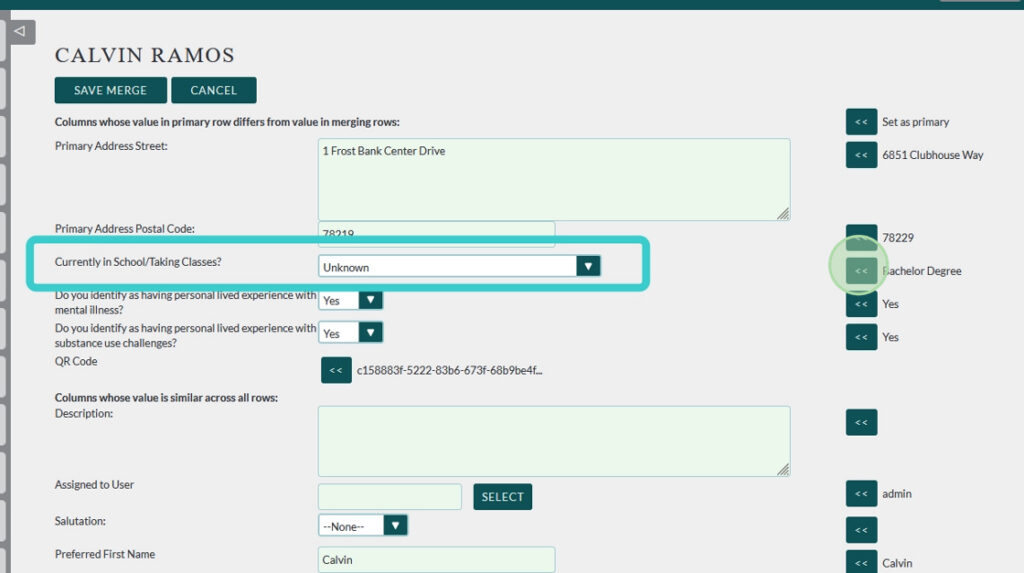1024x573 pixels.
Task: Click the << arrow beside 'admin' value
Action: coord(861,494)
